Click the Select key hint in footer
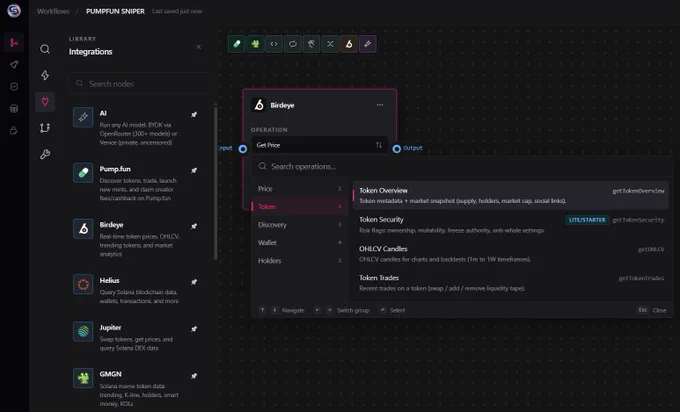680x412 pixels. pos(392,310)
